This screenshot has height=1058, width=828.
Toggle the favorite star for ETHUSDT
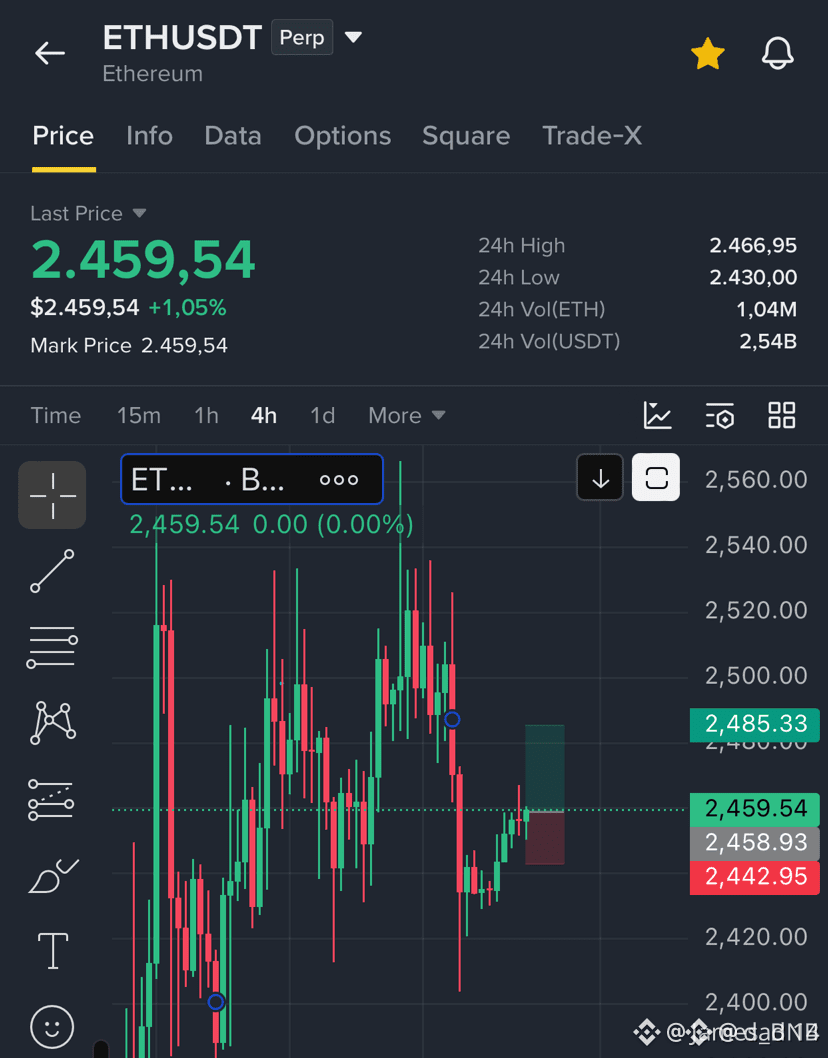point(708,53)
